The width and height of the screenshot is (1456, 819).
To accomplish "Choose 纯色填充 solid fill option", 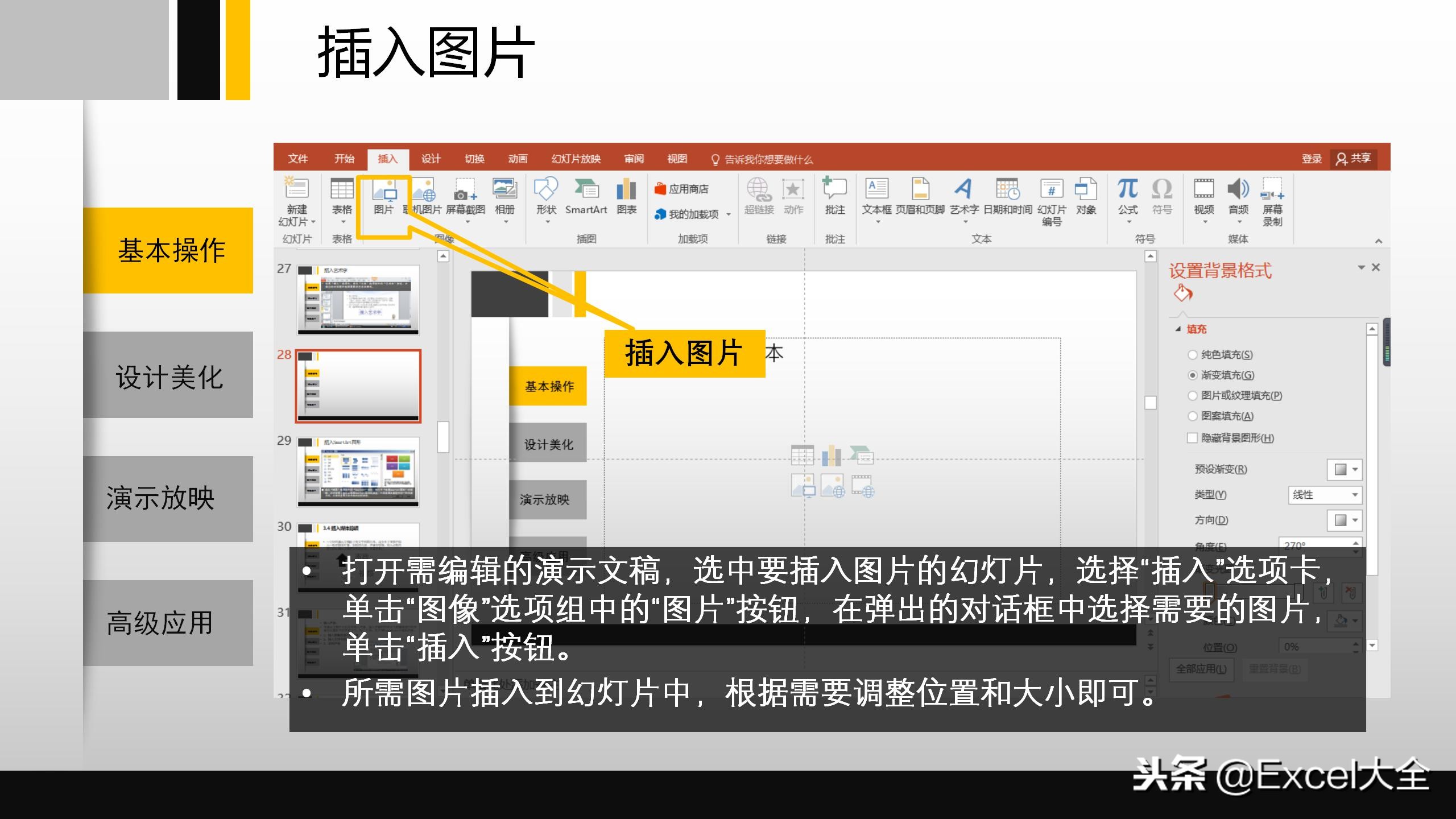I will 1193,355.
